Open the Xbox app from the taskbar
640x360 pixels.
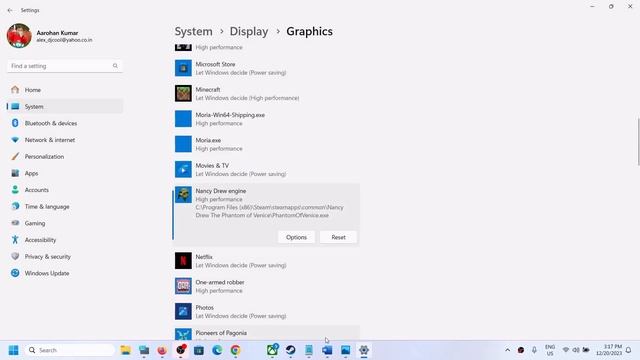(x=272, y=350)
